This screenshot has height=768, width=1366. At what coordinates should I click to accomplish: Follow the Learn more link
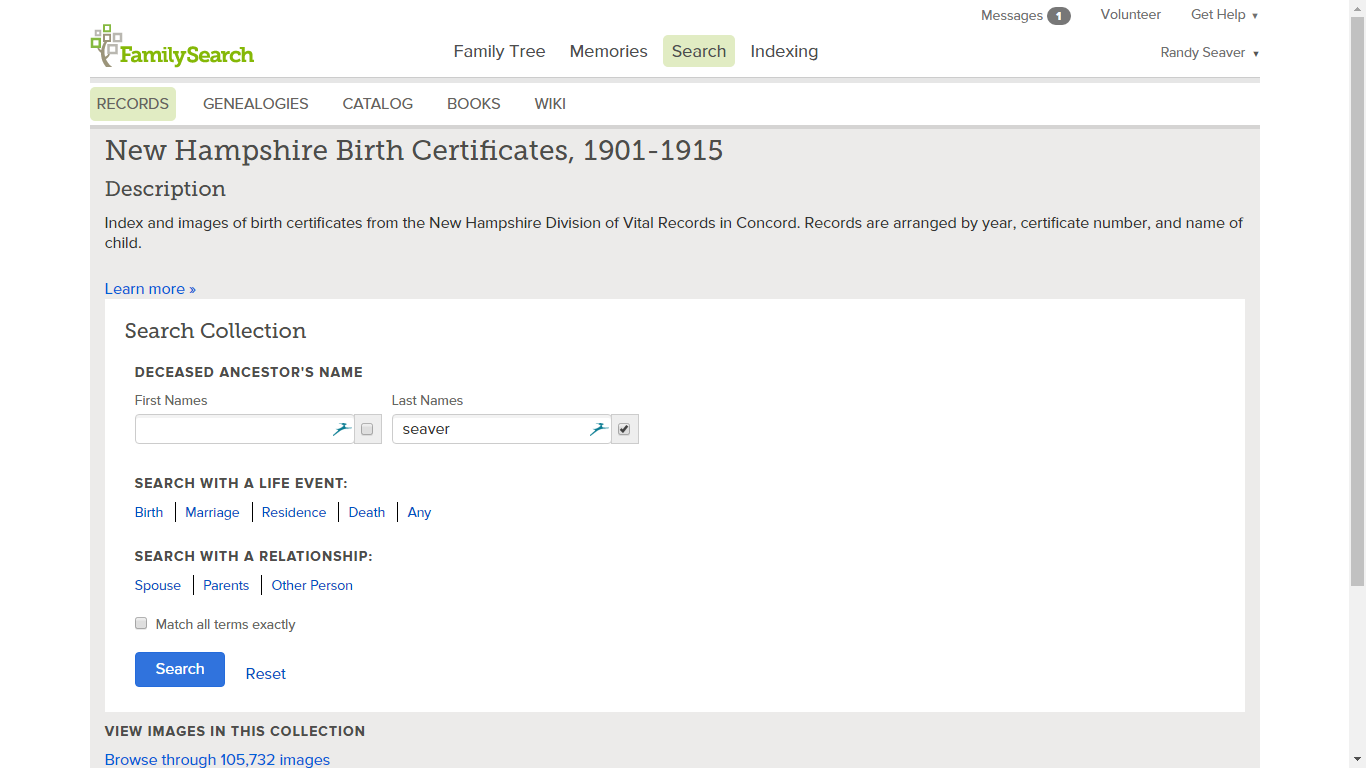150,289
